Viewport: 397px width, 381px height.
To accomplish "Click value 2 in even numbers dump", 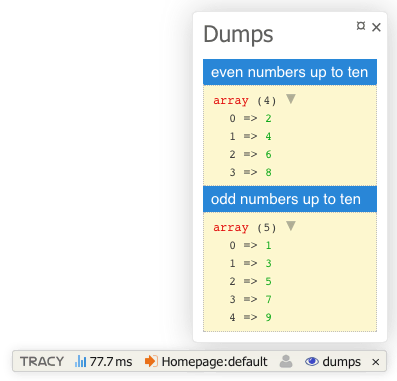I will (268, 118).
